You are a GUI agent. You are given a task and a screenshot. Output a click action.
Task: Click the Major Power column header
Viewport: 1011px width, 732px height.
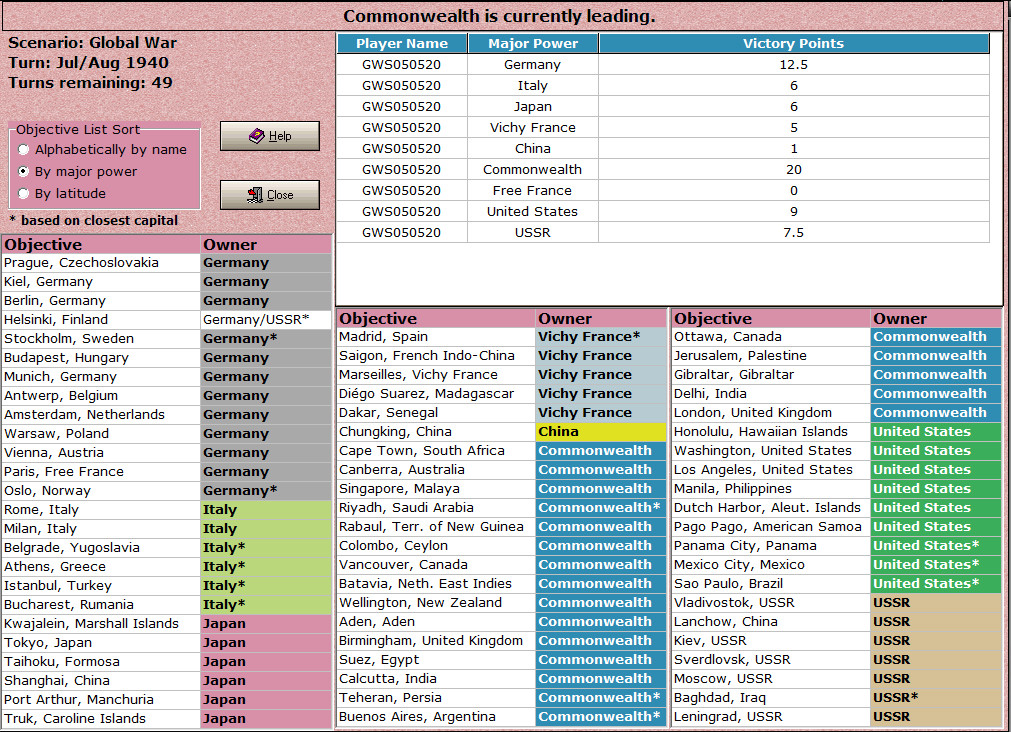[x=533, y=43]
